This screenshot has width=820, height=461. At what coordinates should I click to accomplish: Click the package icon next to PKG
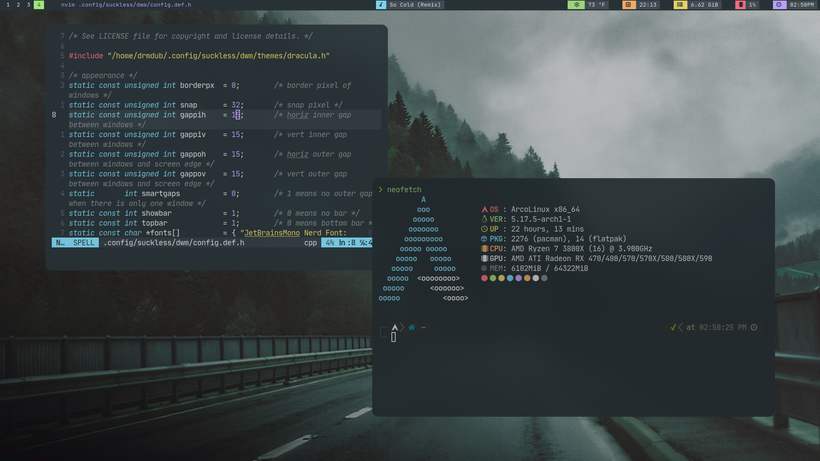(484, 239)
